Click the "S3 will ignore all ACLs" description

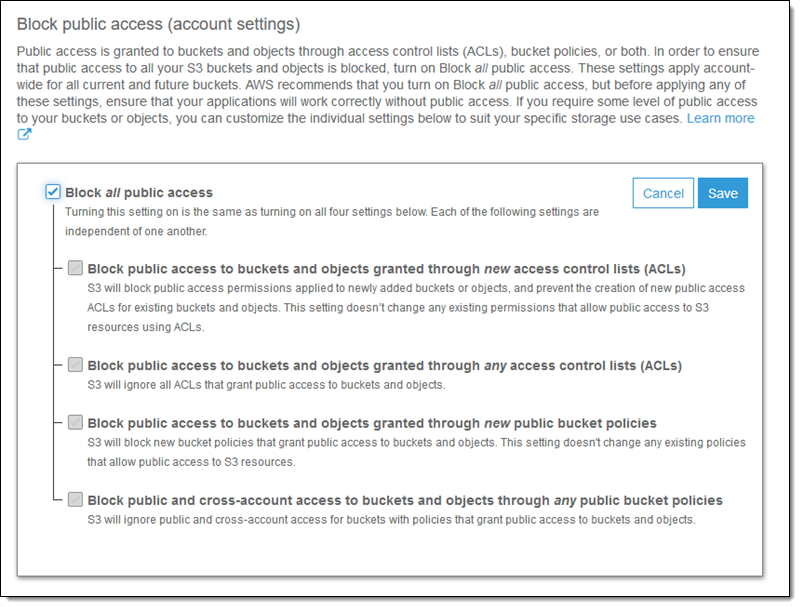(x=265, y=385)
